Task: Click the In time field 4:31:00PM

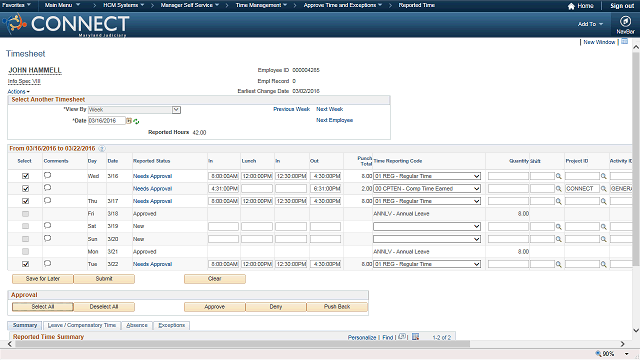Action: (x=223, y=189)
